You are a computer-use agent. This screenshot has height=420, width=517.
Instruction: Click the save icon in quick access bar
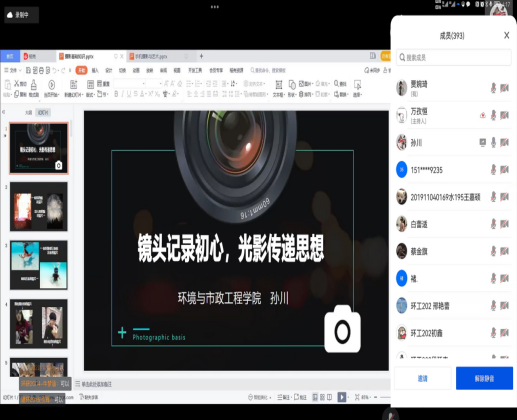click(x=28, y=70)
